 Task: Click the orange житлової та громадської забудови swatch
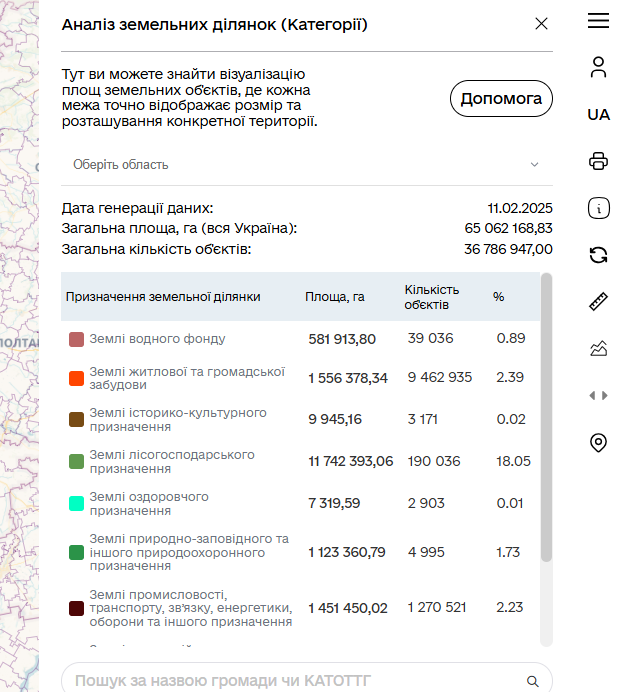point(76,379)
